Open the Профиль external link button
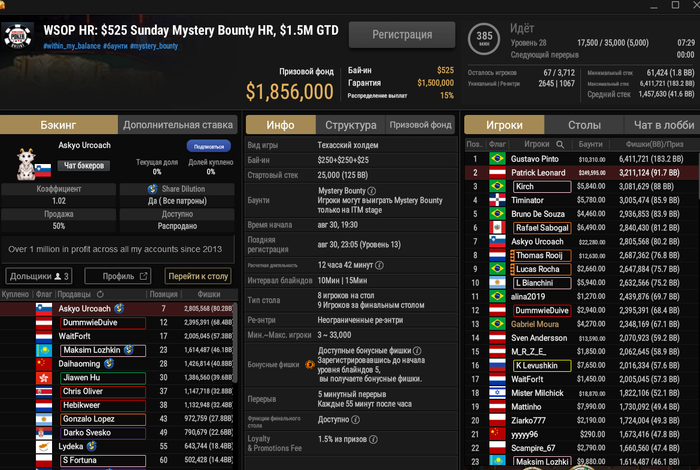Image resolution: width=700 pixels, height=470 pixels. click(x=118, y=276)
